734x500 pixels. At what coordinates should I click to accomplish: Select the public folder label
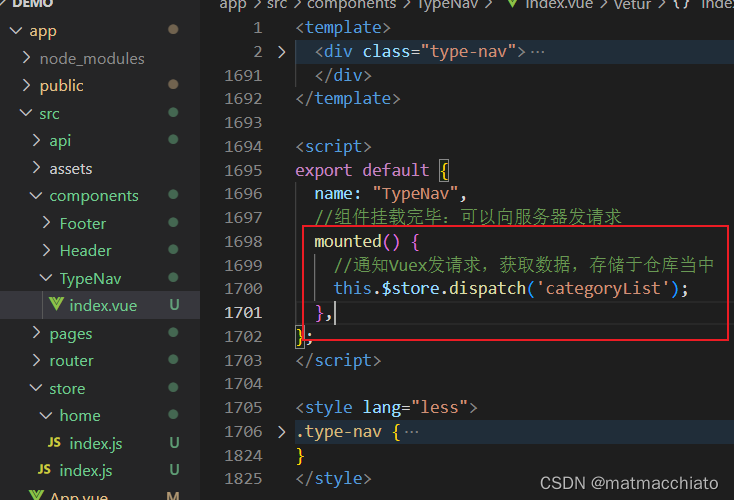(x=61, y=86)
